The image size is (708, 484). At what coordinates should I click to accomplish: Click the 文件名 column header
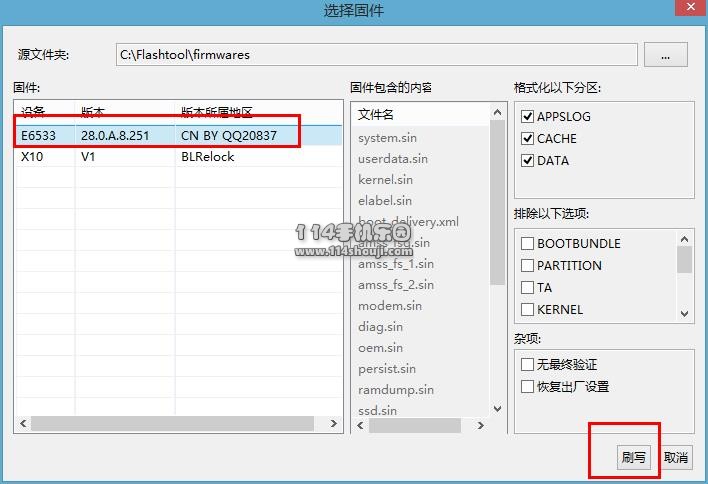coord(376,115)
